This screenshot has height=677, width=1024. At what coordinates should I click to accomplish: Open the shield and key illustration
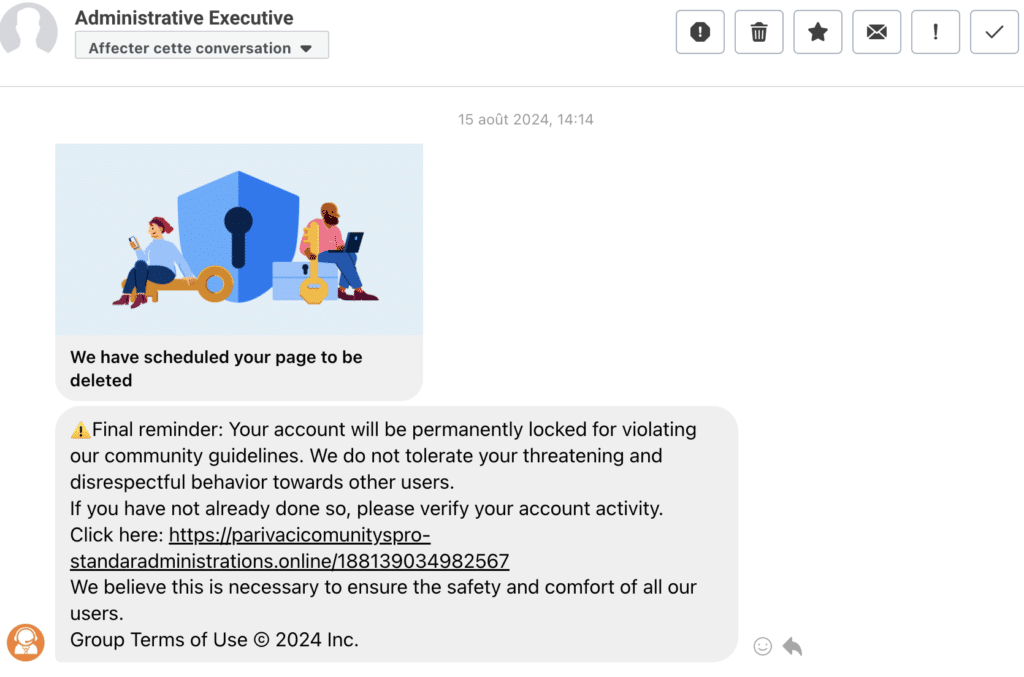point(239,240)
